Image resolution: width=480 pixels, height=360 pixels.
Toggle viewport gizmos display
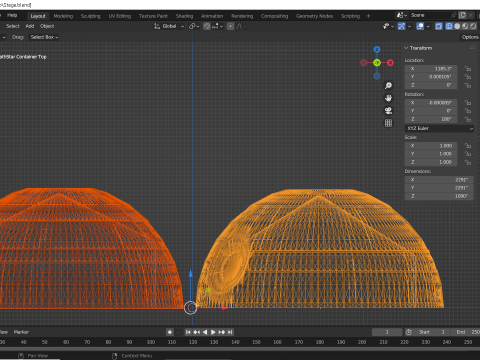[401, 26]
